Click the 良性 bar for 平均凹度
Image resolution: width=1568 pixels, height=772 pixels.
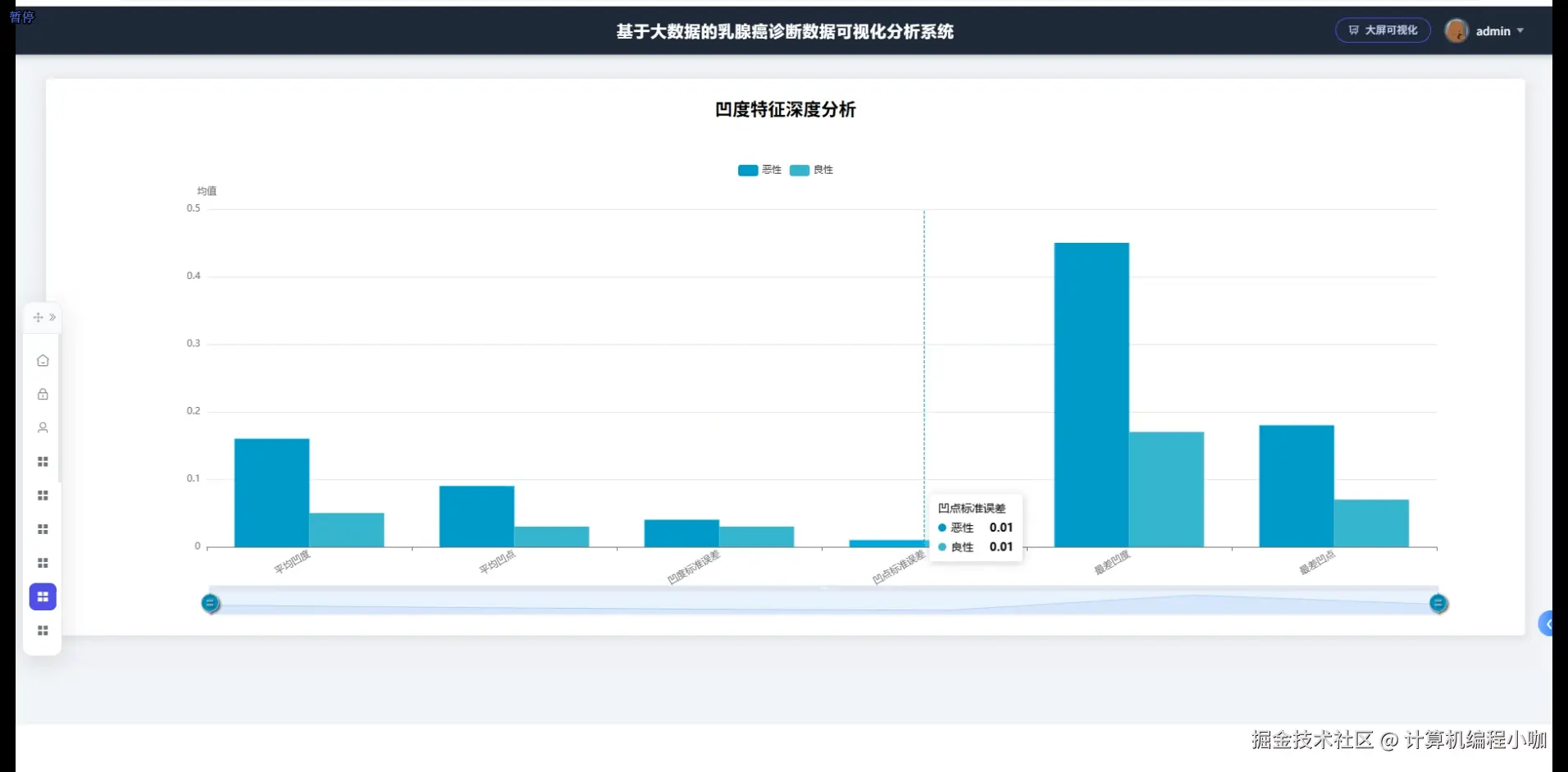[346, 530]
